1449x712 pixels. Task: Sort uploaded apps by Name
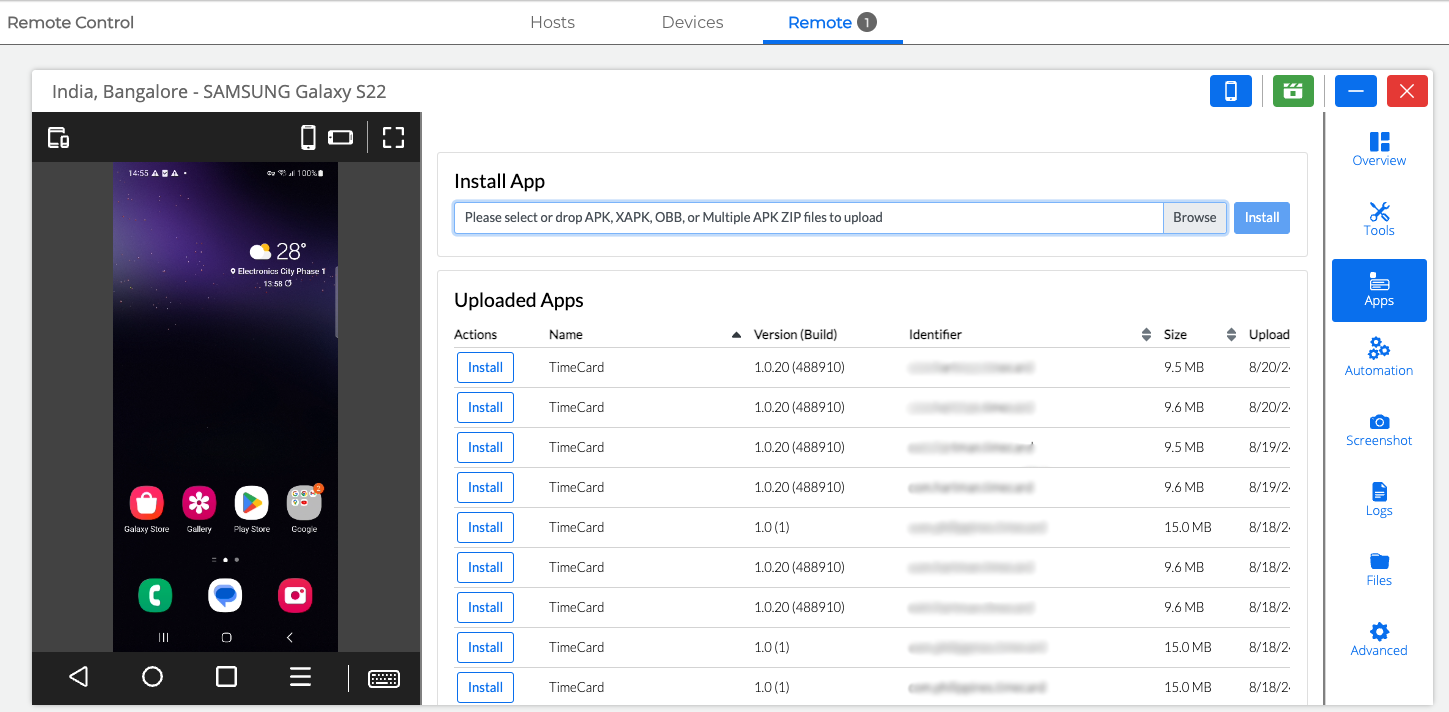[x=736, y=335]
